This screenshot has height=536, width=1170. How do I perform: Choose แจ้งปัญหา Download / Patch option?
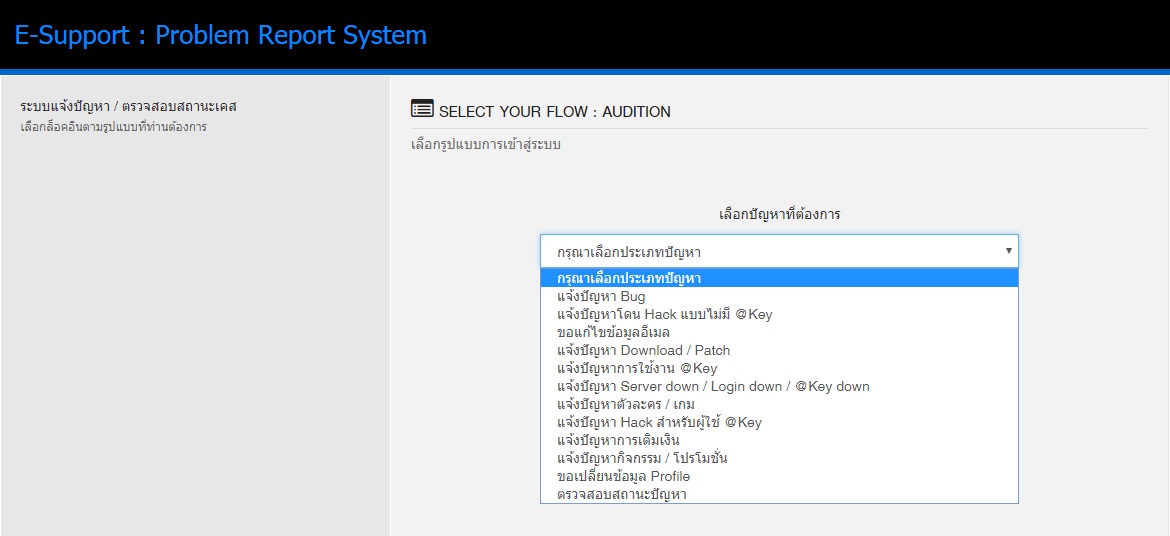[x=779, y=350]
